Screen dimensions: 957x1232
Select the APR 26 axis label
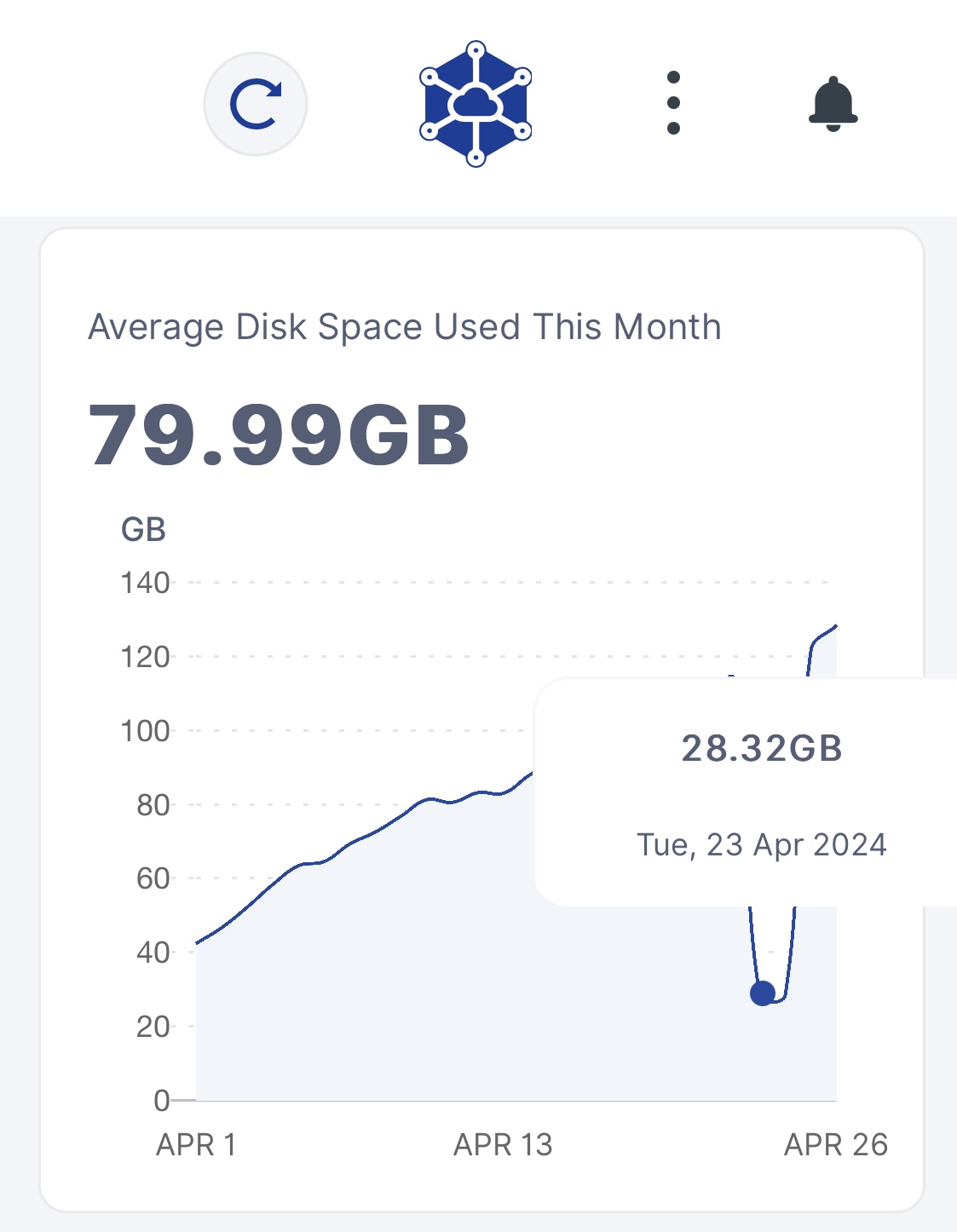coord(835,1144)
